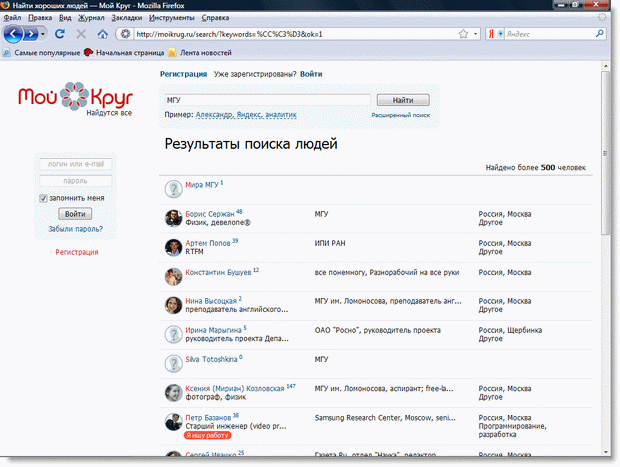This screenshot has height=467, width=620.
Task: Click placeholder avatar of Ирина Марыгина
Action: click(173, 335)
